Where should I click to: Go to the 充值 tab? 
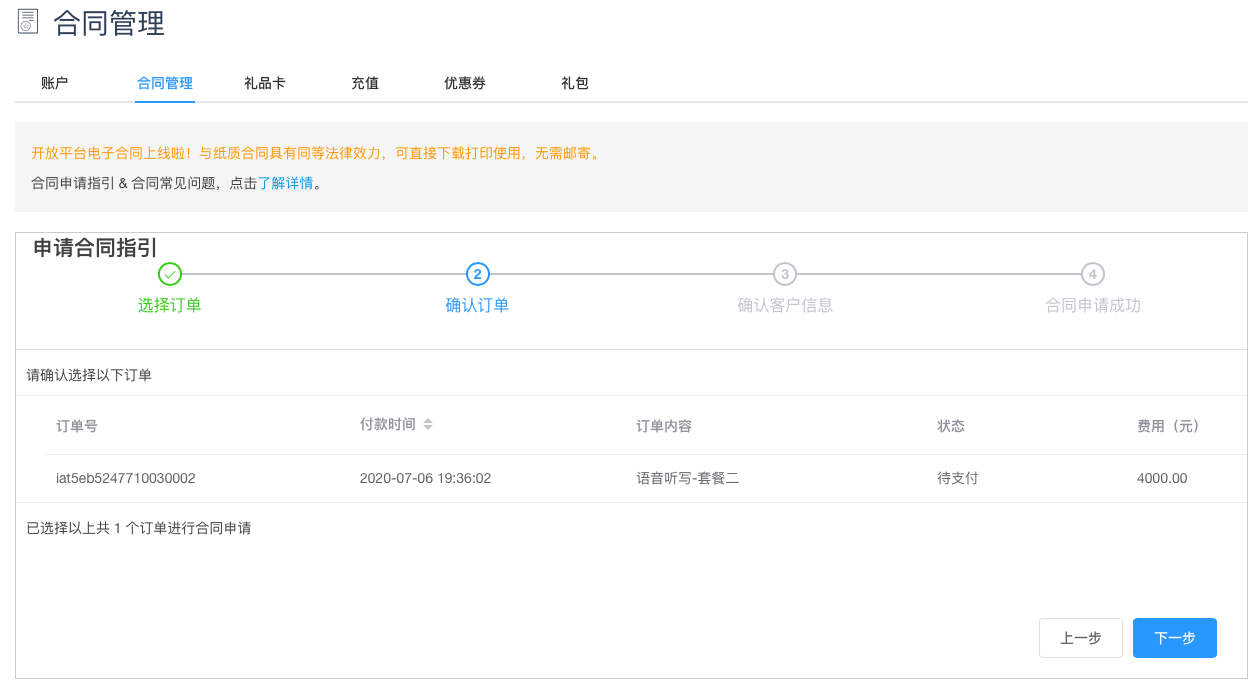tap(365, 83)
